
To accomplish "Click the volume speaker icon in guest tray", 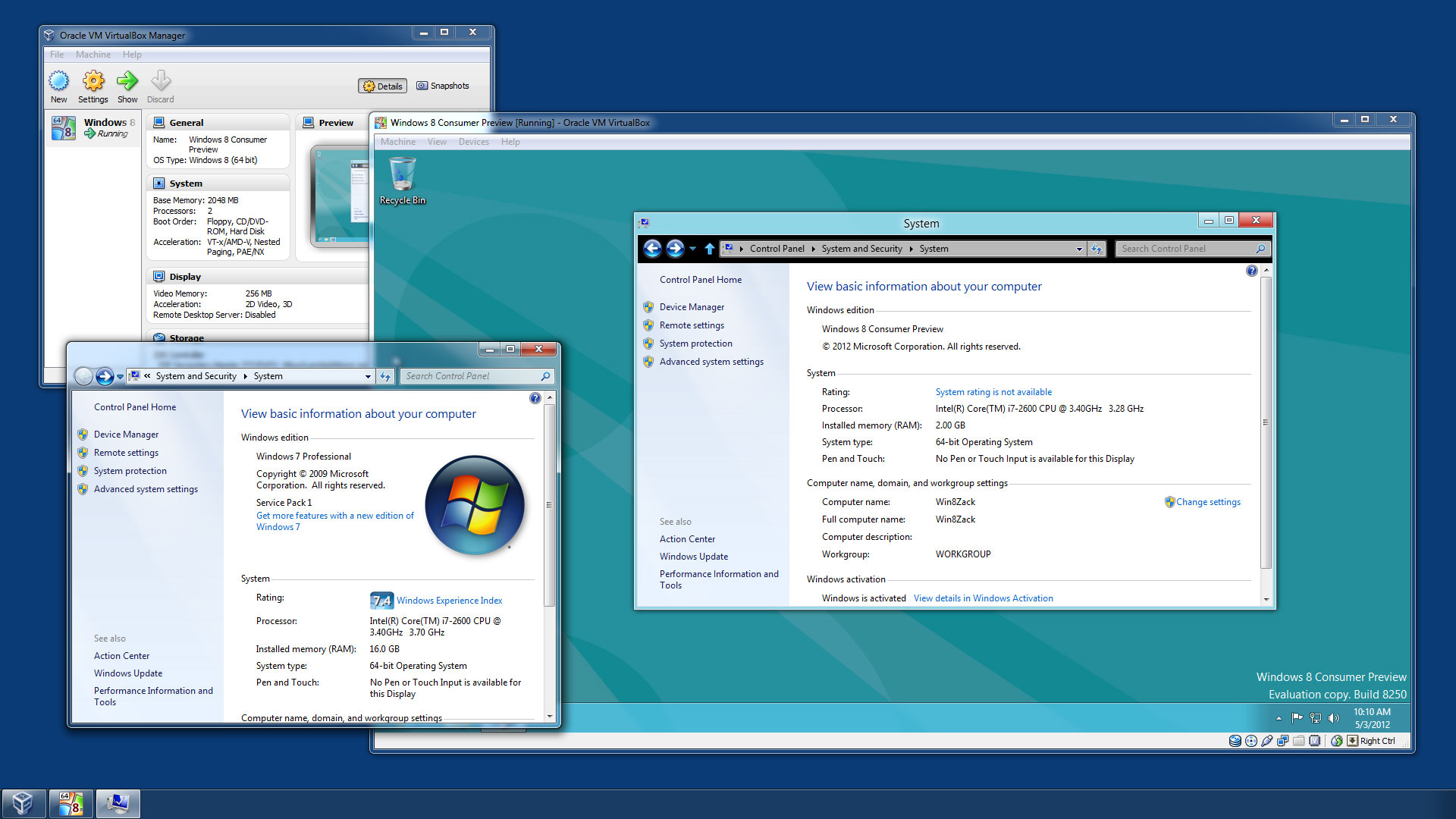I will click(1334, 717).
